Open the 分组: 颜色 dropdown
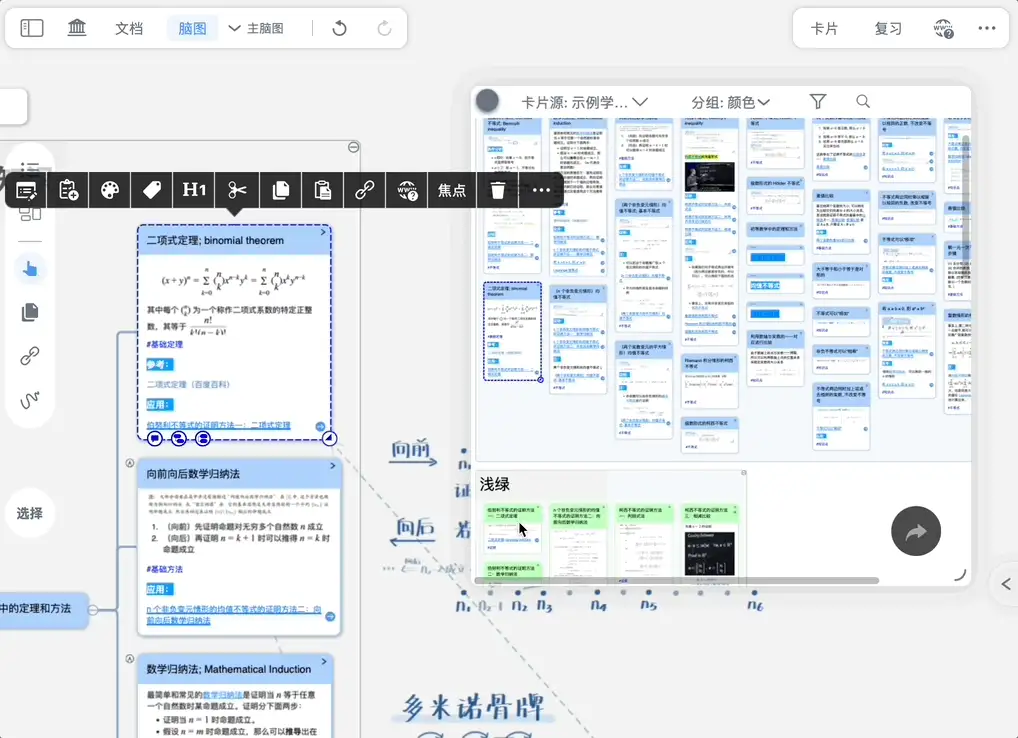The width and height of the screenshot is (1018, 738). click(x=730, y=103)
